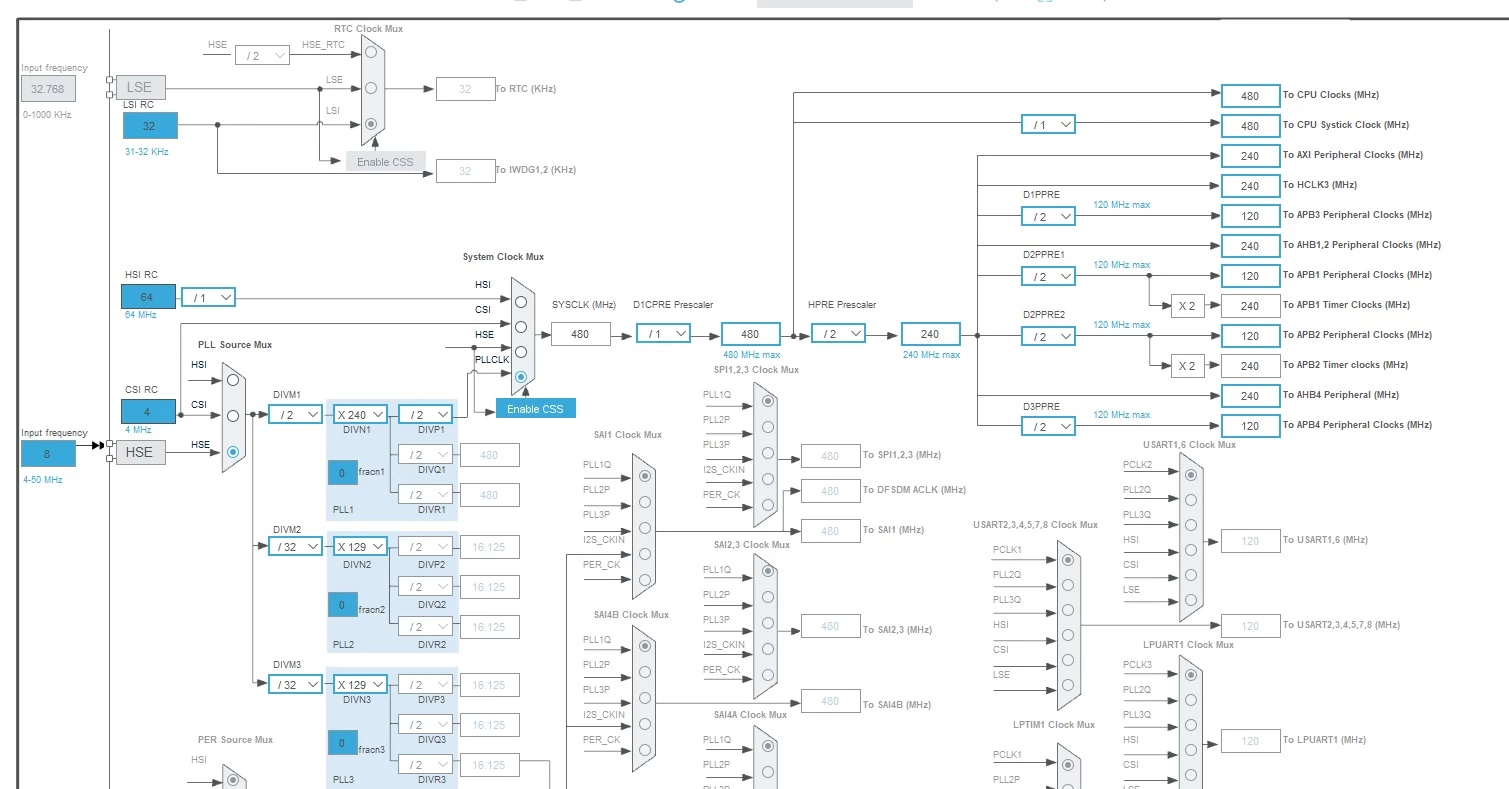This screenshot has width=1509, height=789.
Task: Open the HPRE Prescaler dropdown
Action: pyautogui.click(x=838, y=334)
